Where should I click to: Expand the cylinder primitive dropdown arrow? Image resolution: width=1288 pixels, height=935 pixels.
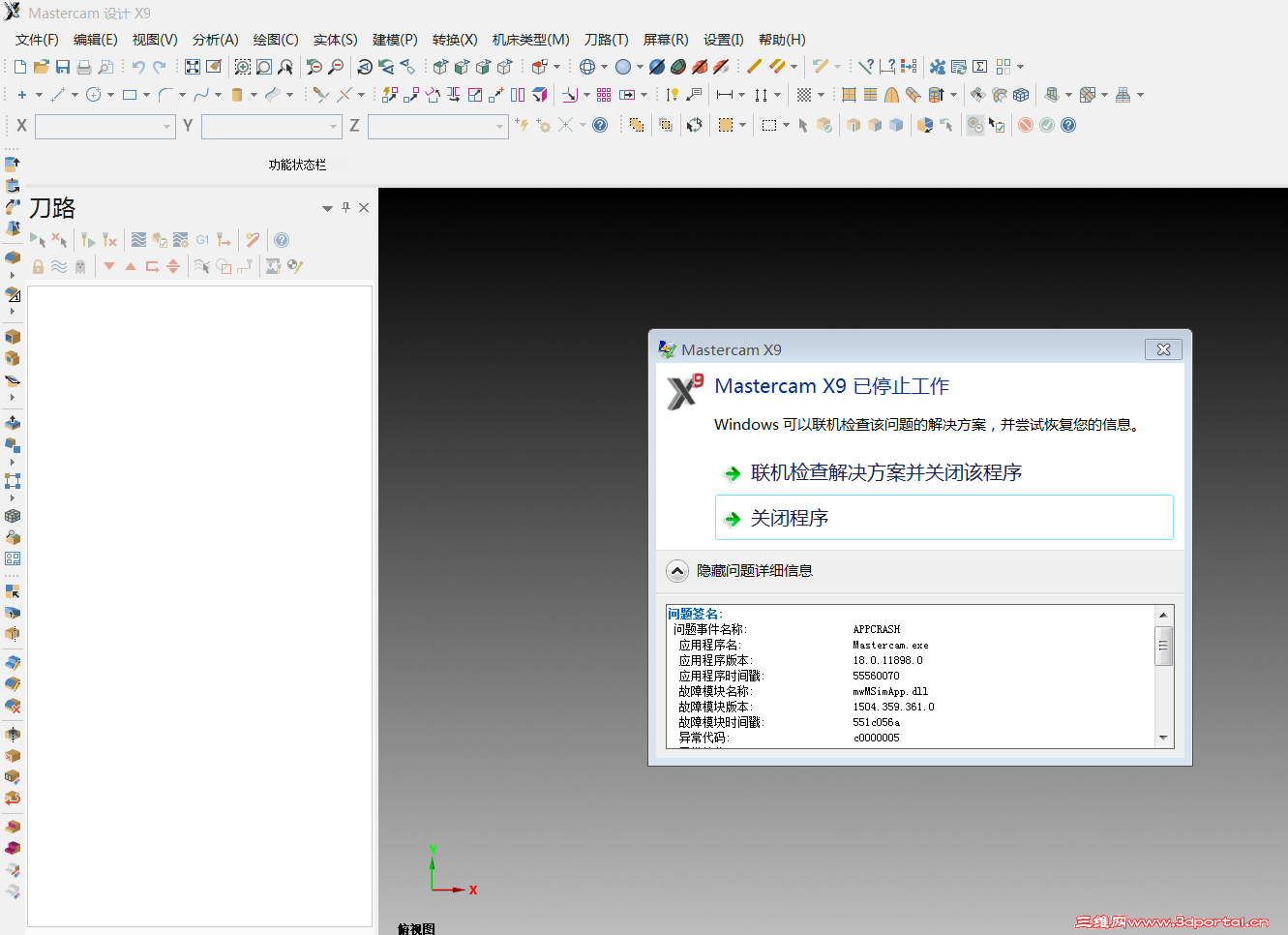point(254,95)
